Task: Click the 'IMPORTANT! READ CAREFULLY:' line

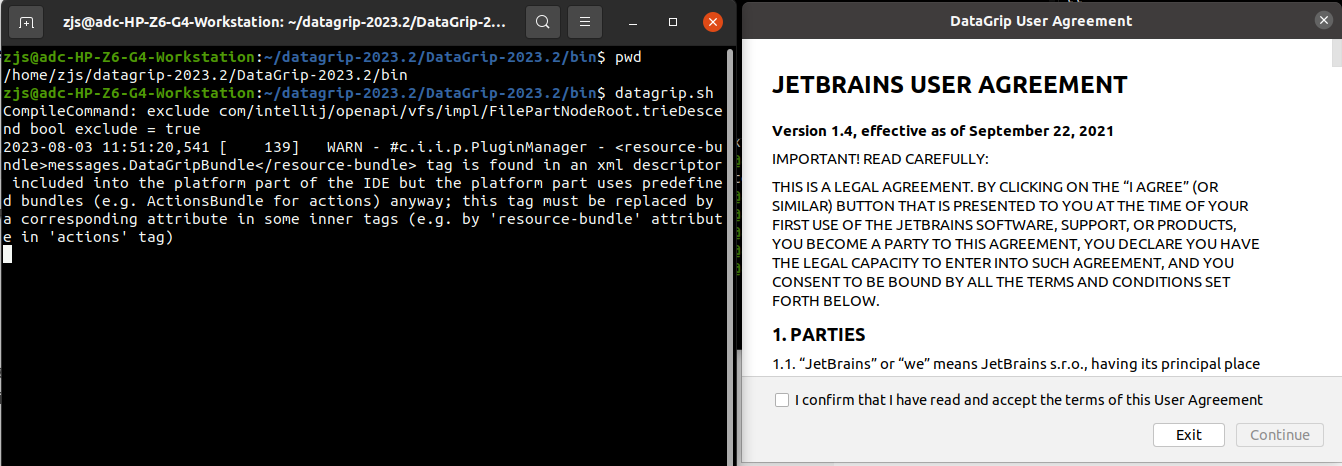Action: pos(880,159)
